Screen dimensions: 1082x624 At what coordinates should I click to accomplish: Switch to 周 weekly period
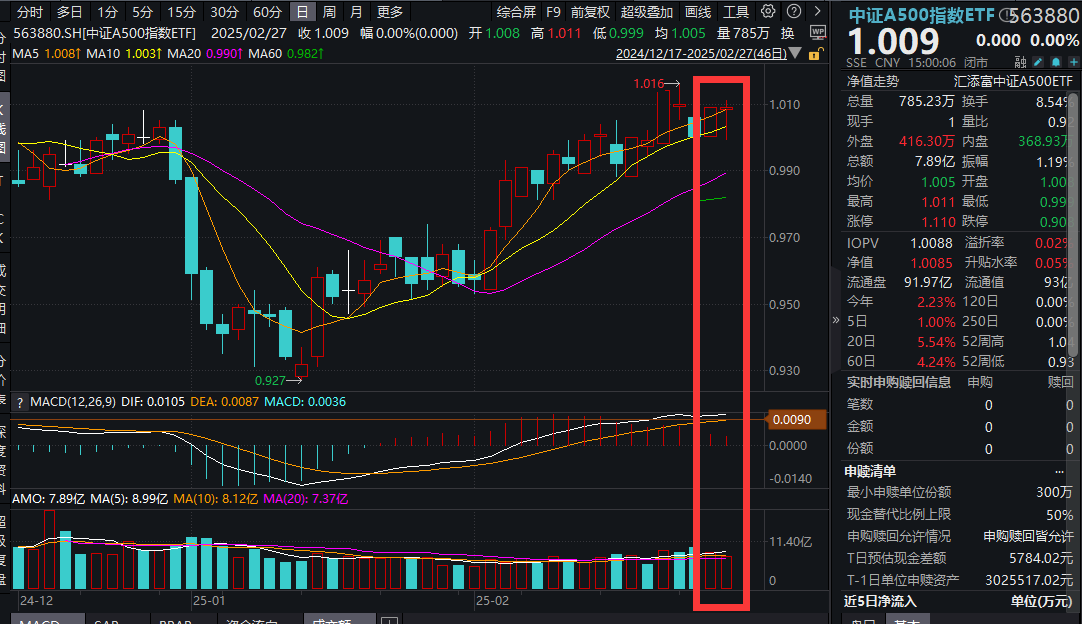coord(329,12)
